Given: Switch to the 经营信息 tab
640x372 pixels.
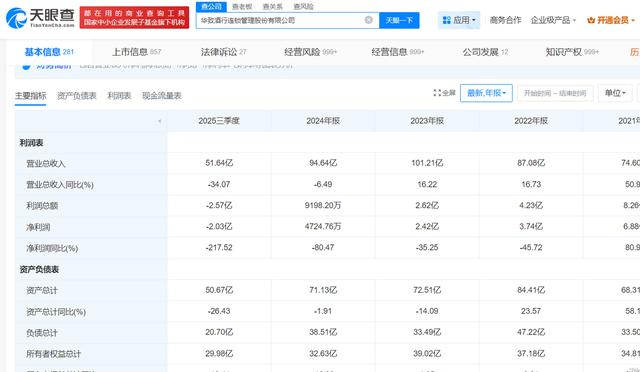Looking at the screenshot, I should click(398, 52).
